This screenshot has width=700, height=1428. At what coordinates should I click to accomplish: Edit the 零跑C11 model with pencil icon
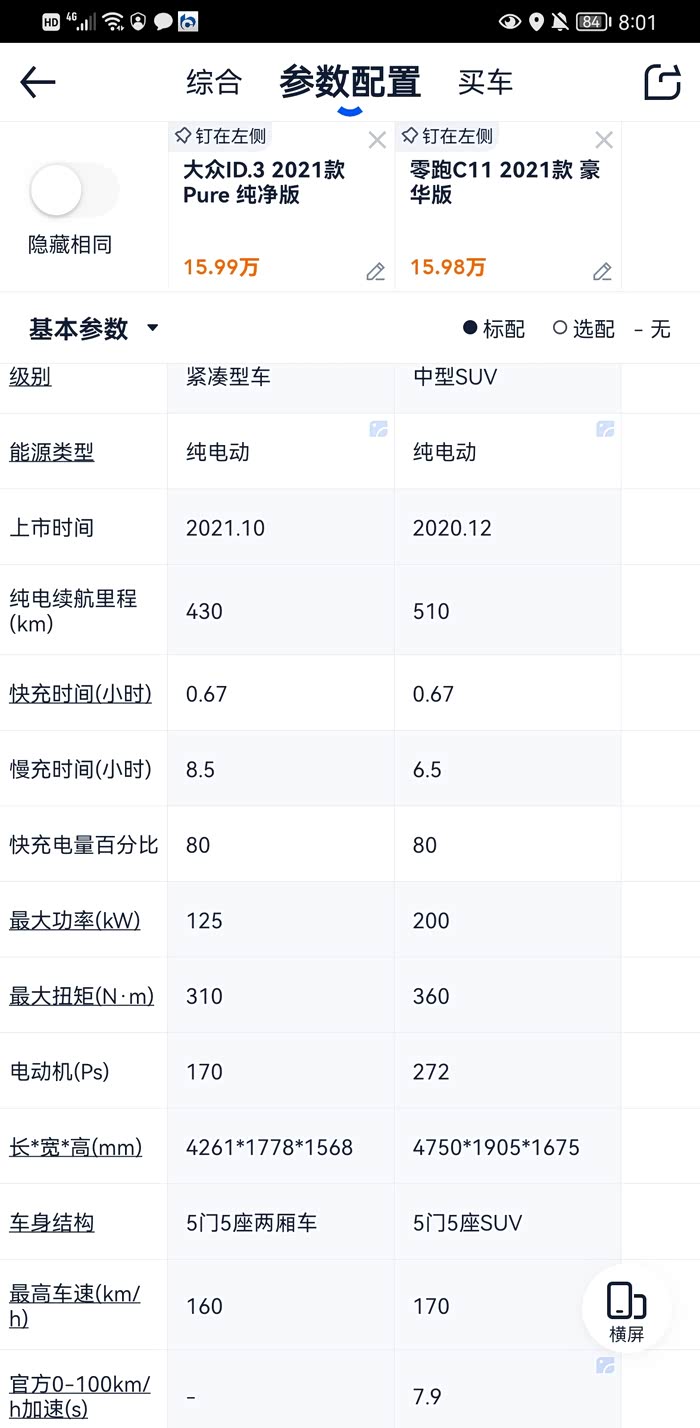click(602, 271)
